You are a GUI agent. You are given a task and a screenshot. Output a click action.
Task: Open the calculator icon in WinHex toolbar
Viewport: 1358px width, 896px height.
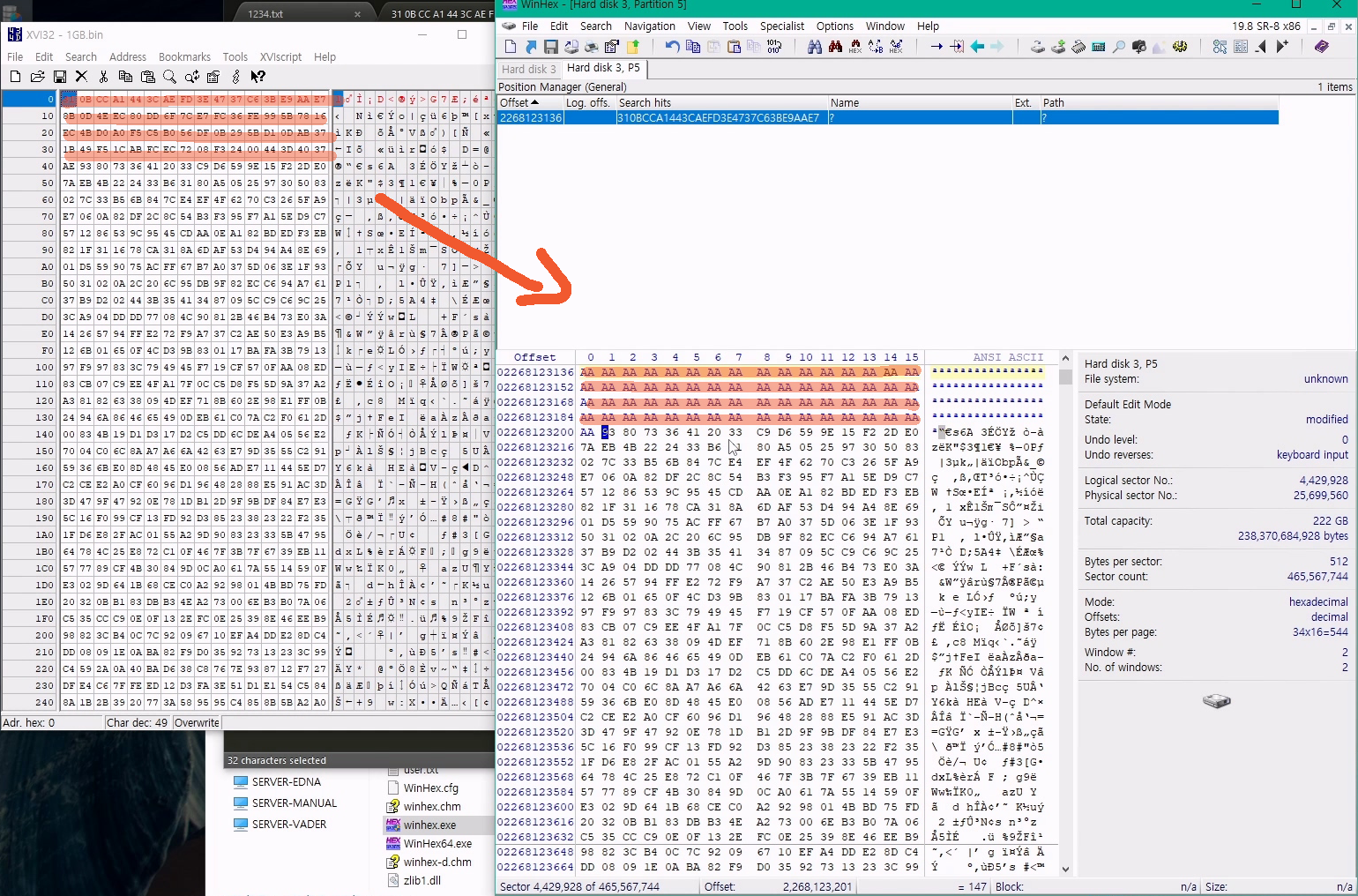[x=1098, y=47]
